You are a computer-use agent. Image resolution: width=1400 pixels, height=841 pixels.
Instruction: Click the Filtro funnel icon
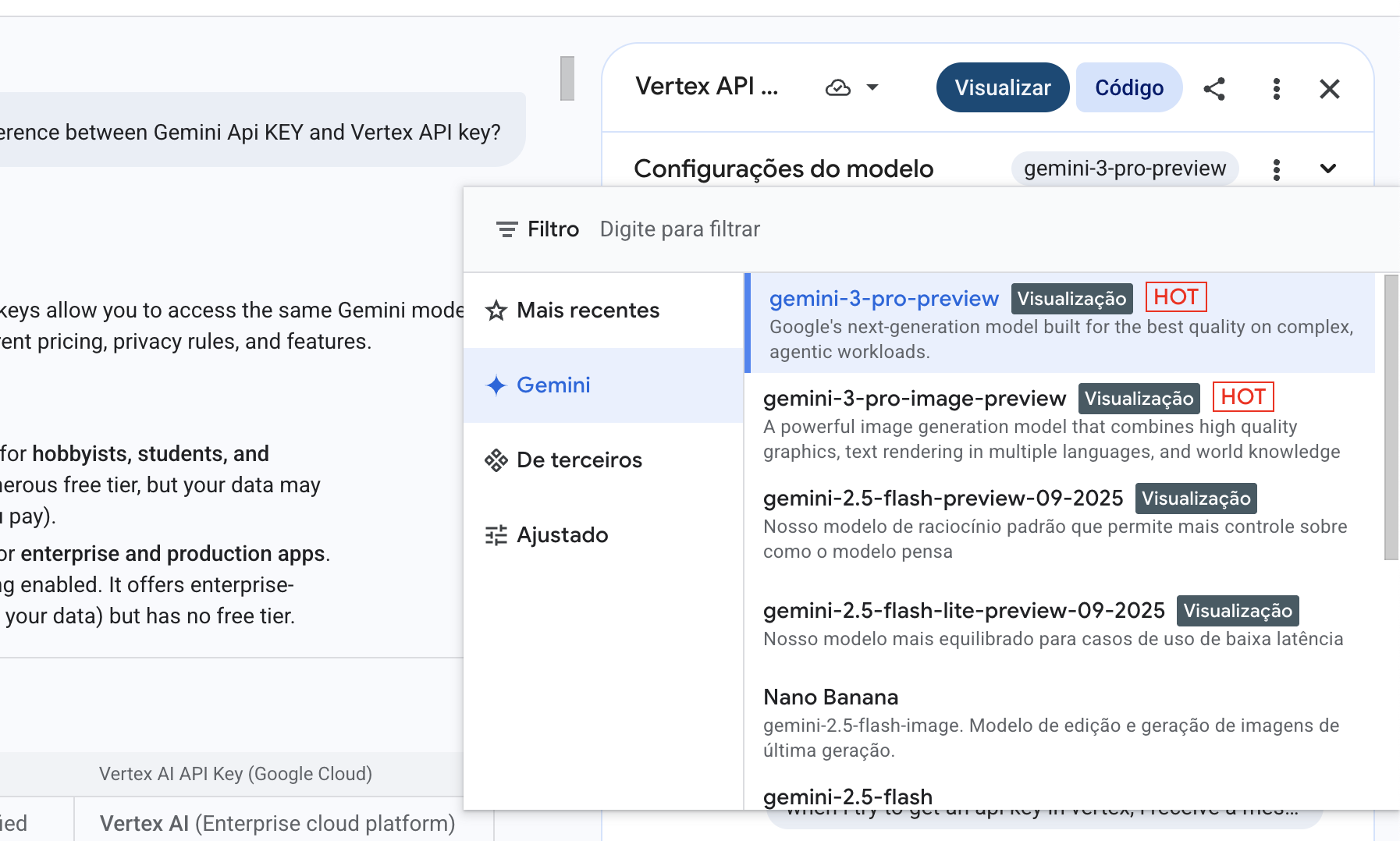click(506, 229)
